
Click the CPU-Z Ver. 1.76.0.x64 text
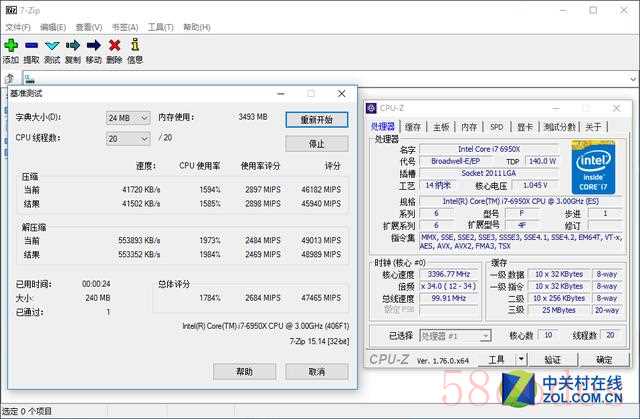[443, 361]
